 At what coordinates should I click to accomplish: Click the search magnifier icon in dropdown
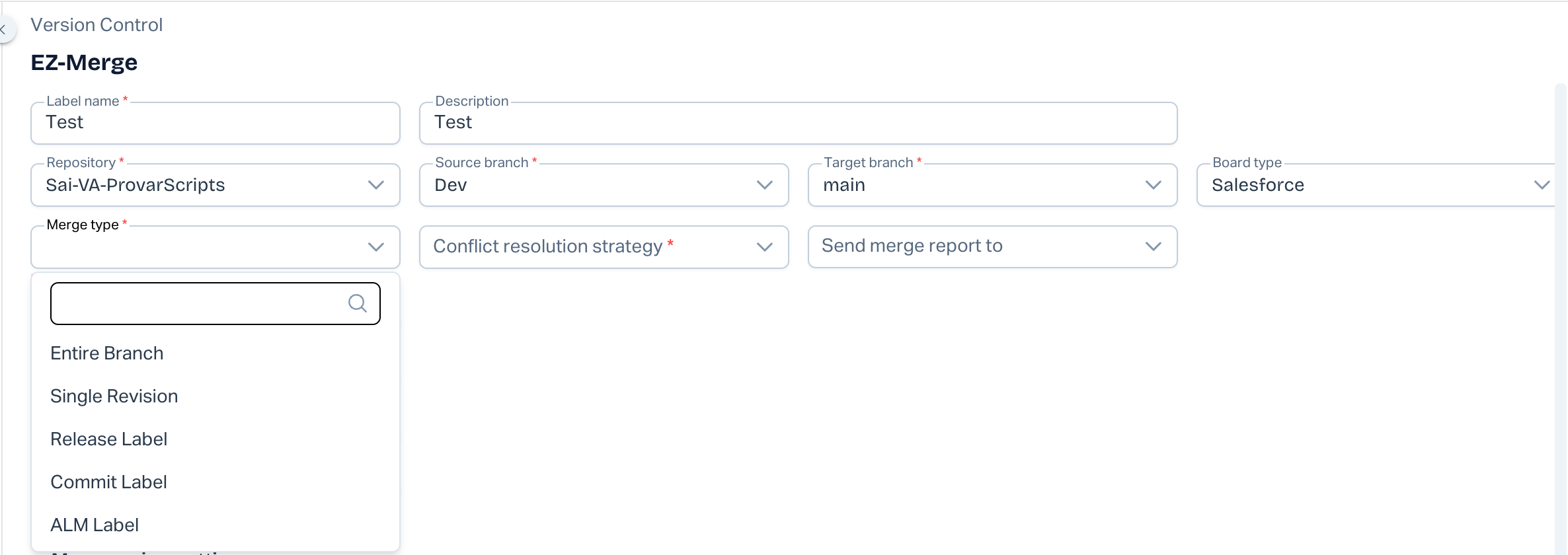(x=357, y=303)
